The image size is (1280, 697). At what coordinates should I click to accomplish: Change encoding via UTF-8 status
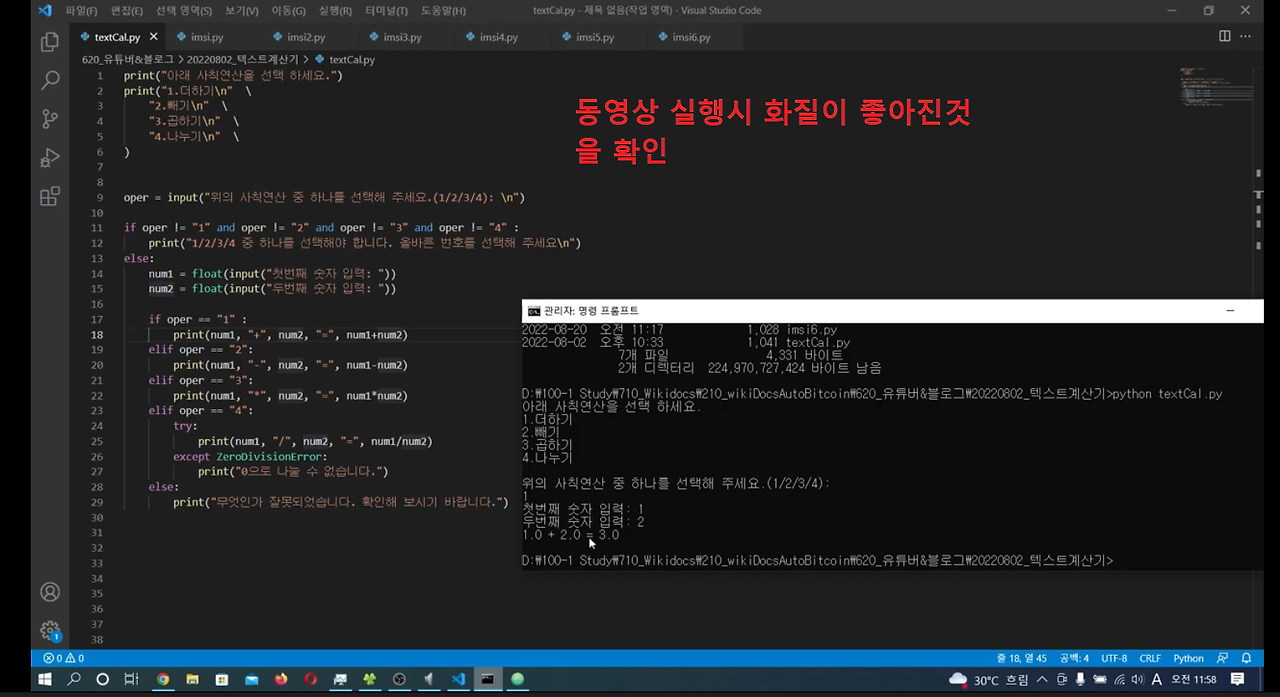[x=1114, y=658]
